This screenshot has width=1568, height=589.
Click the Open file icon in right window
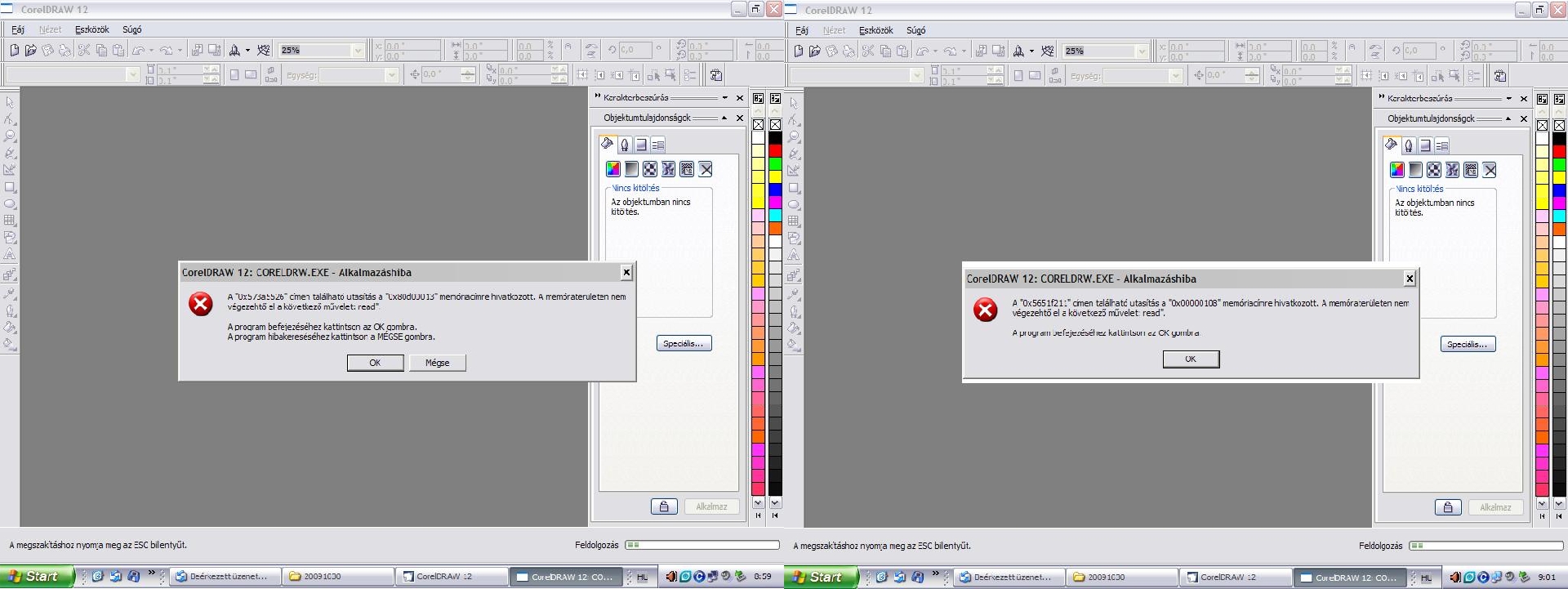point(815,51)
